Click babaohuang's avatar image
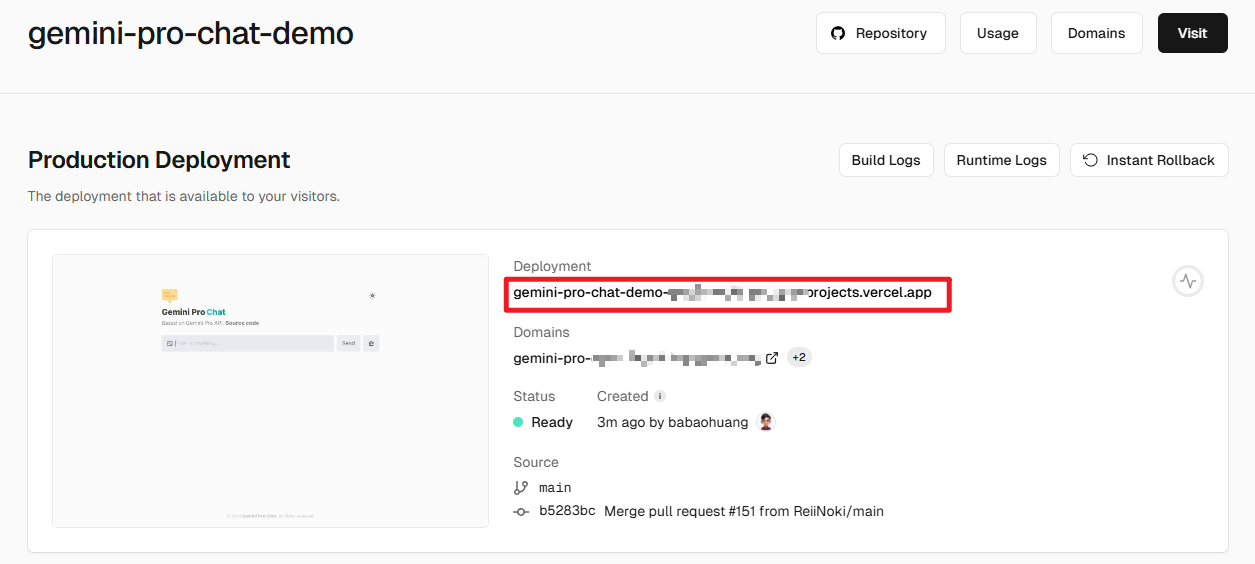1255x564 pixels. 766,422
